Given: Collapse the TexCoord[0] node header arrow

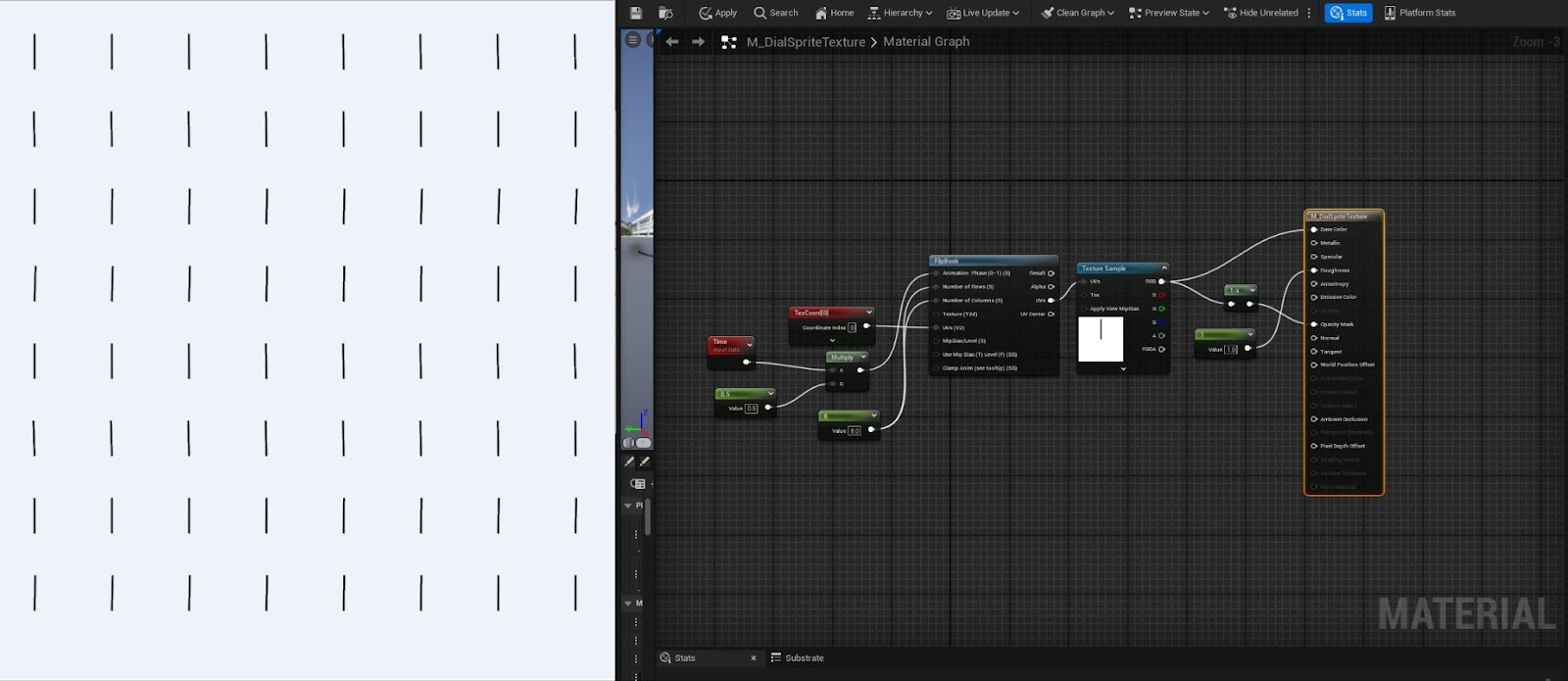Looking at the screenshot, I should 868,312.
